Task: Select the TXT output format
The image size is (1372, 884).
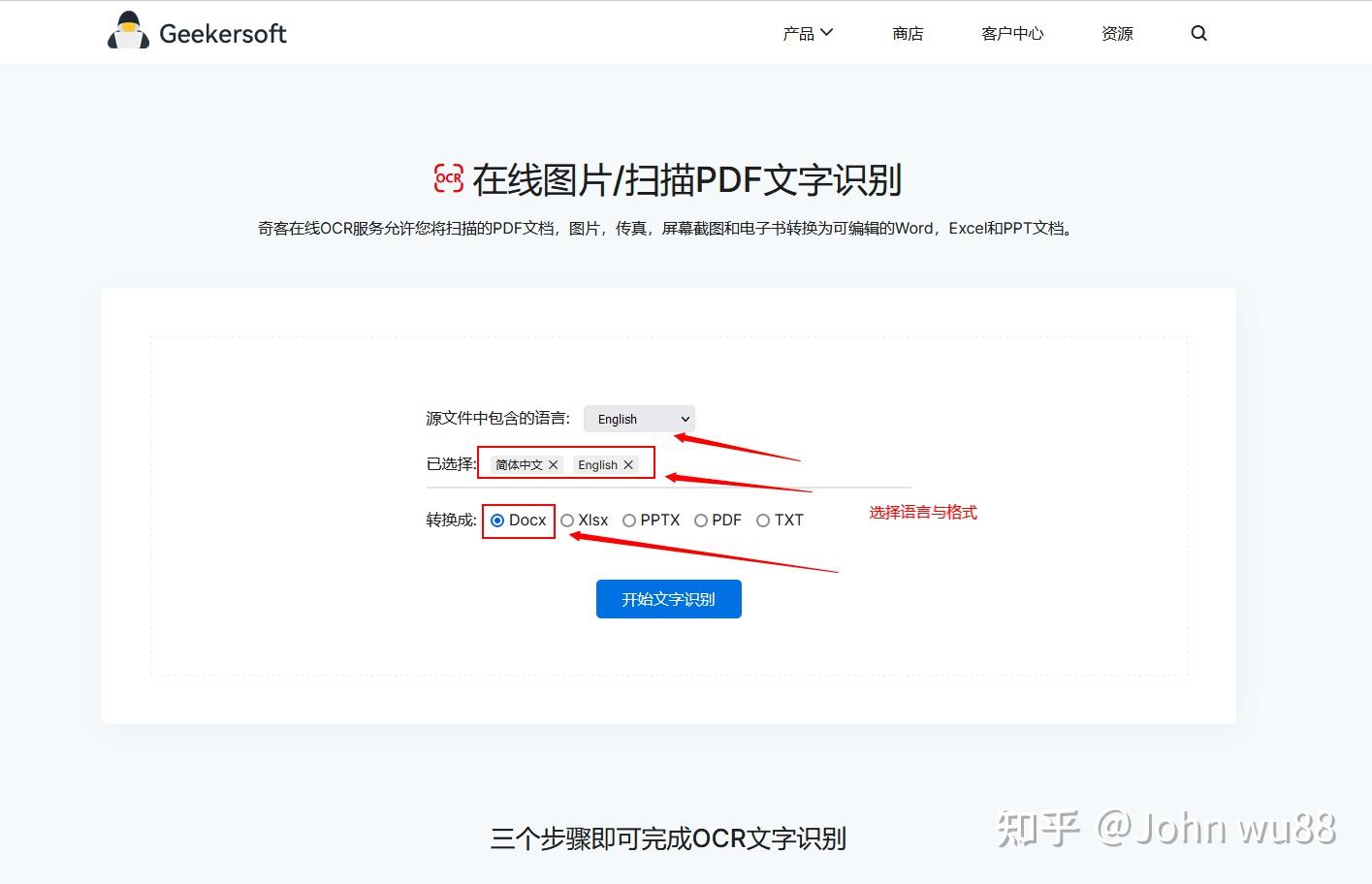Action: click(763, 521)
